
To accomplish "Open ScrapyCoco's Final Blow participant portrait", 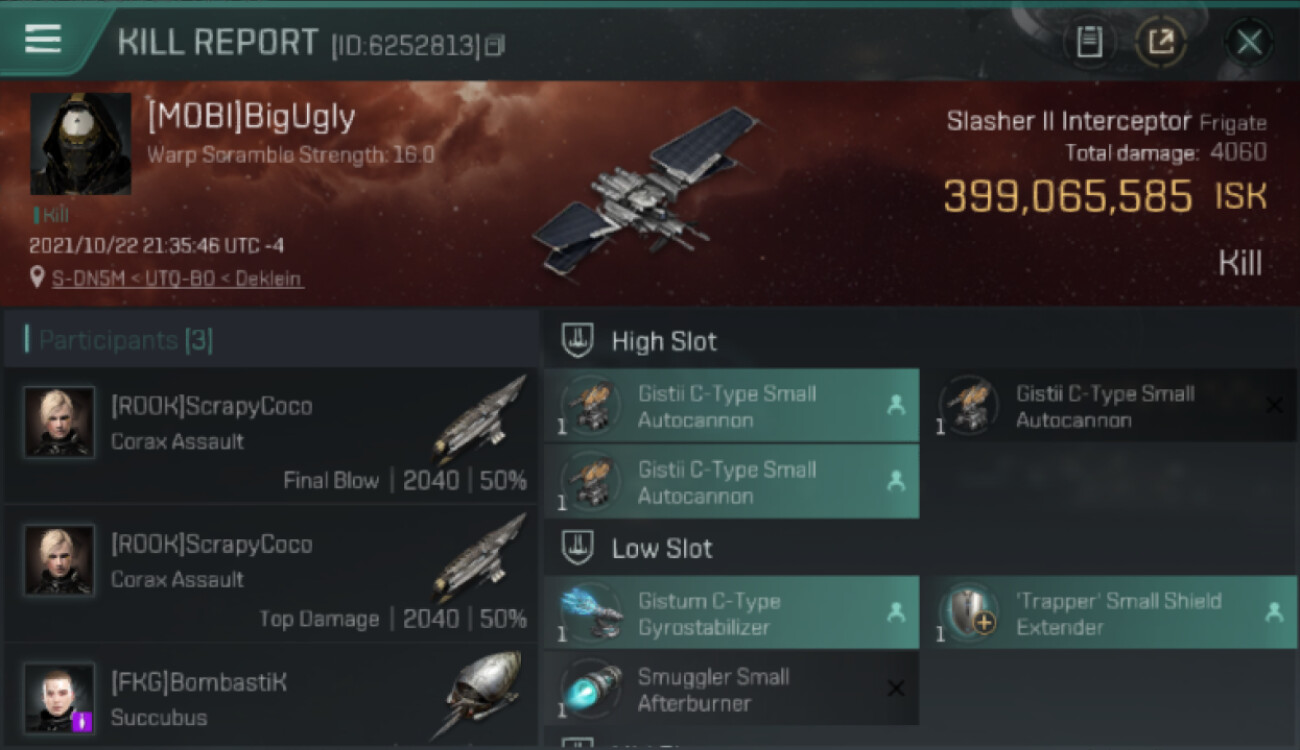I will click(60, 422).
